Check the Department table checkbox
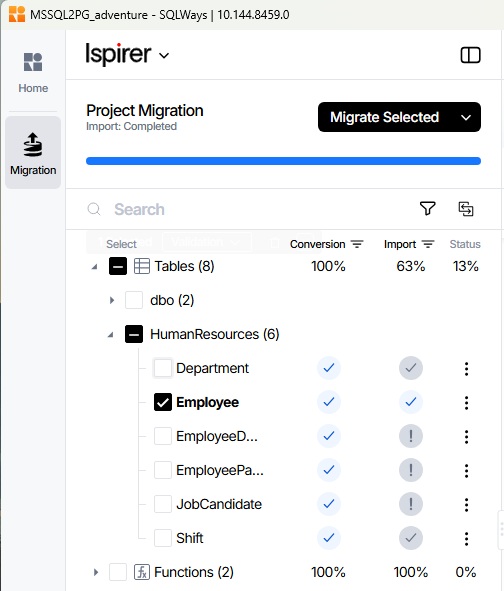504x591 pixels. [x=163, y=368]
